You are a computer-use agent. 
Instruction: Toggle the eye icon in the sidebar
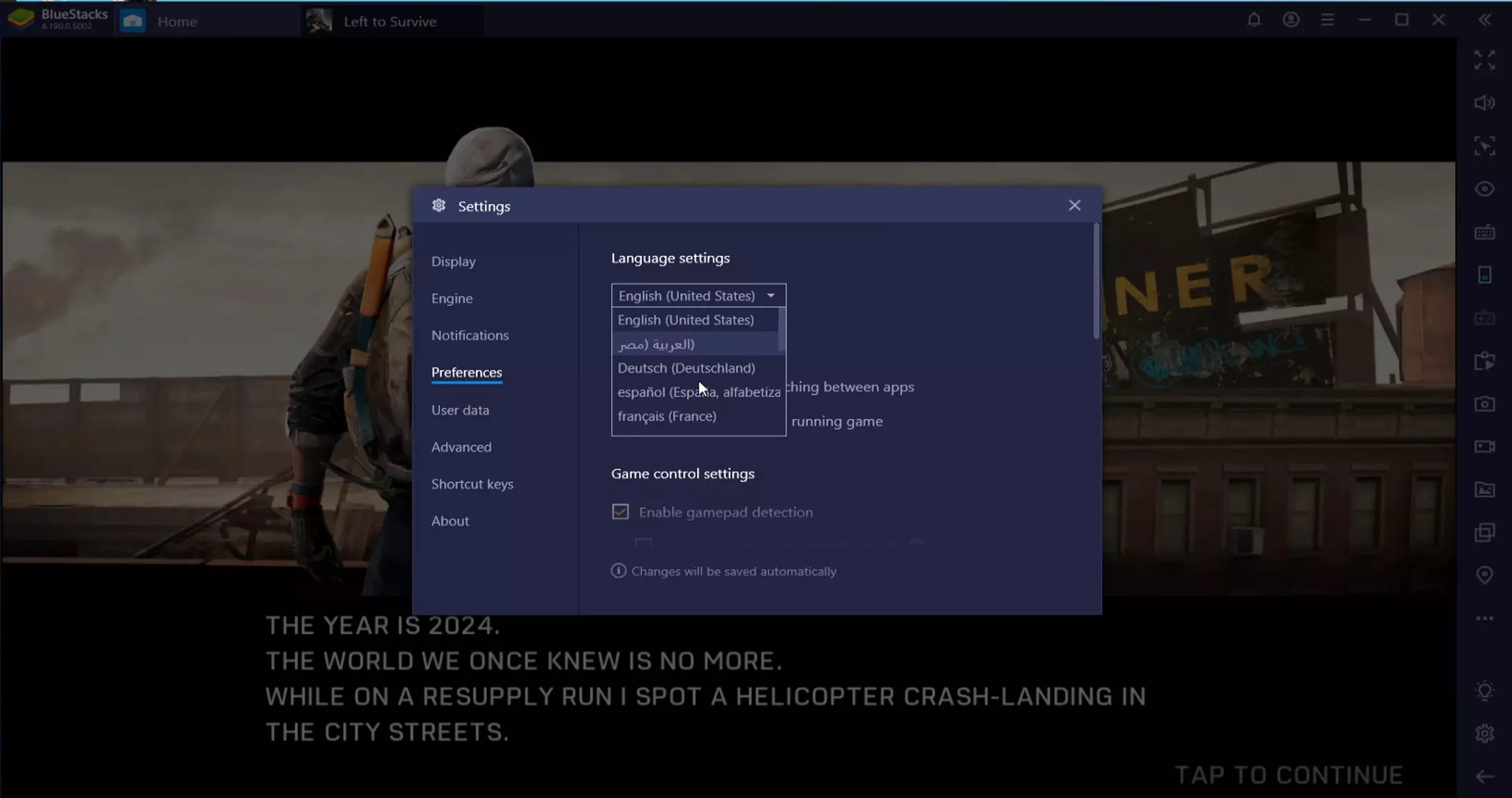pyautogui.click(x=1484, y=189)
